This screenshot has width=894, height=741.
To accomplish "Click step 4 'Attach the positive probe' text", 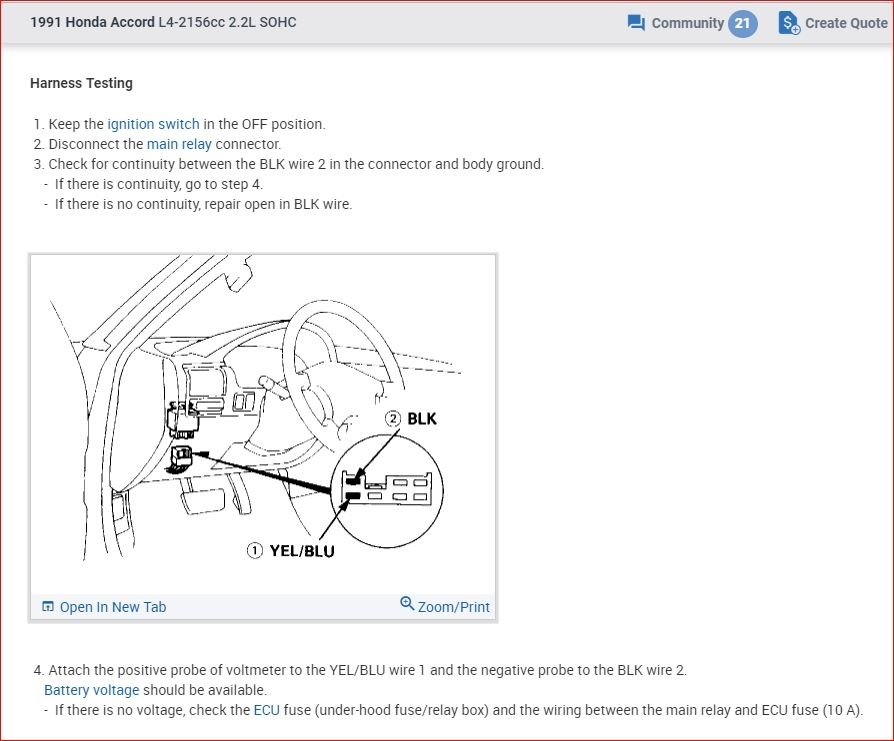I will tap(367, 670).
